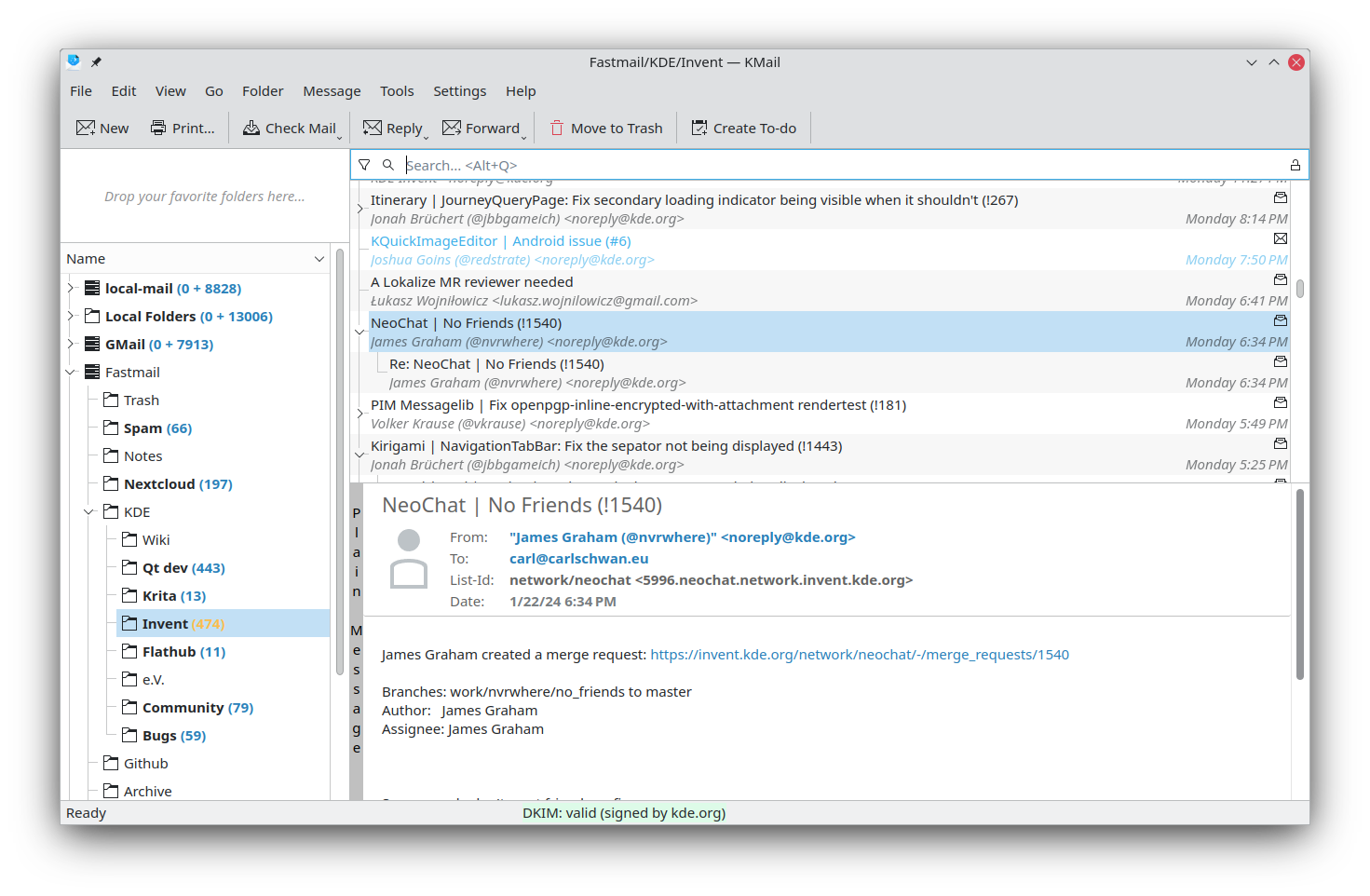Open the NeoChat merge request link

point(860,654)
